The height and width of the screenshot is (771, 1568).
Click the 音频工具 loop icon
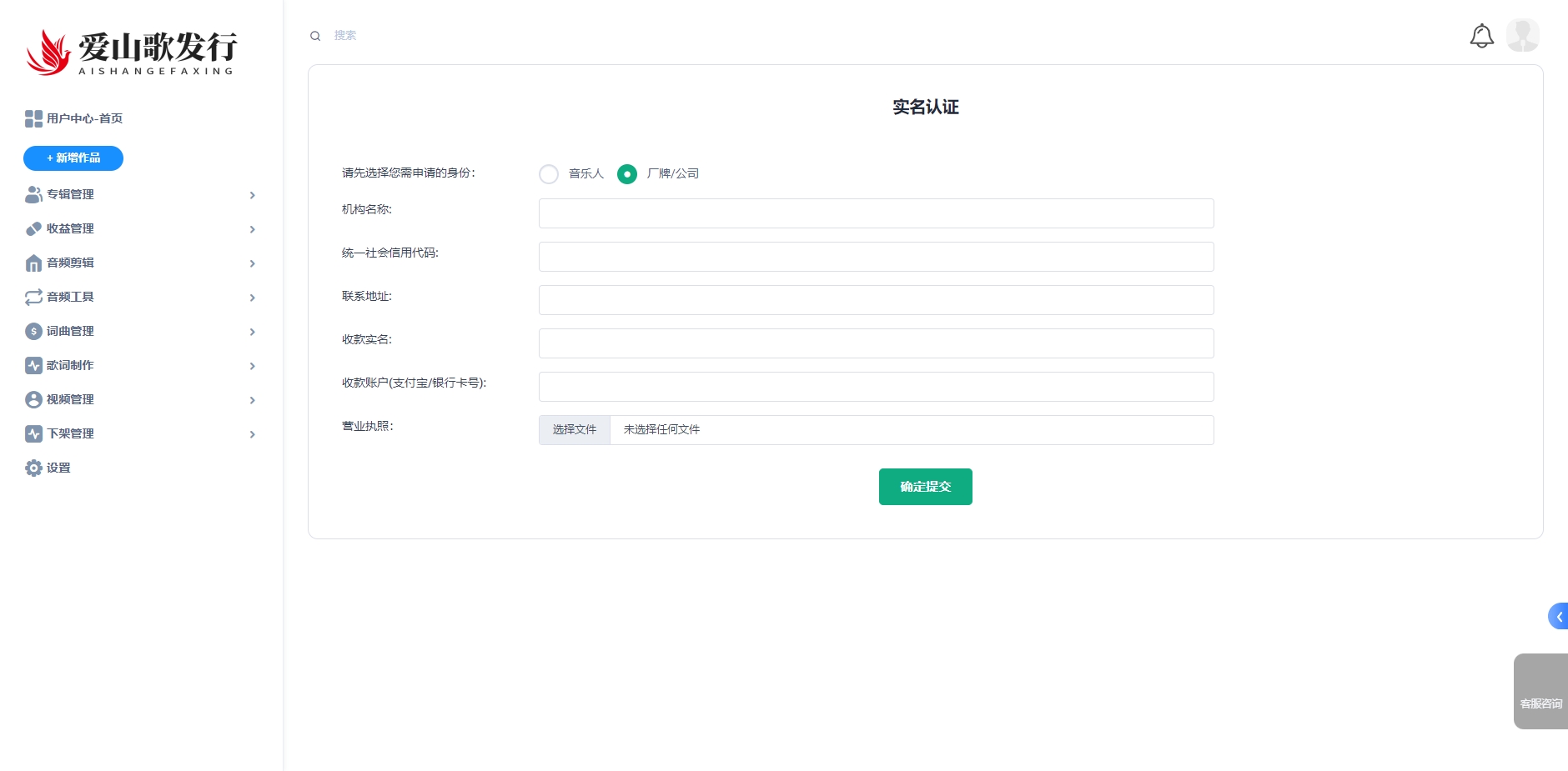tap(33, 298)
